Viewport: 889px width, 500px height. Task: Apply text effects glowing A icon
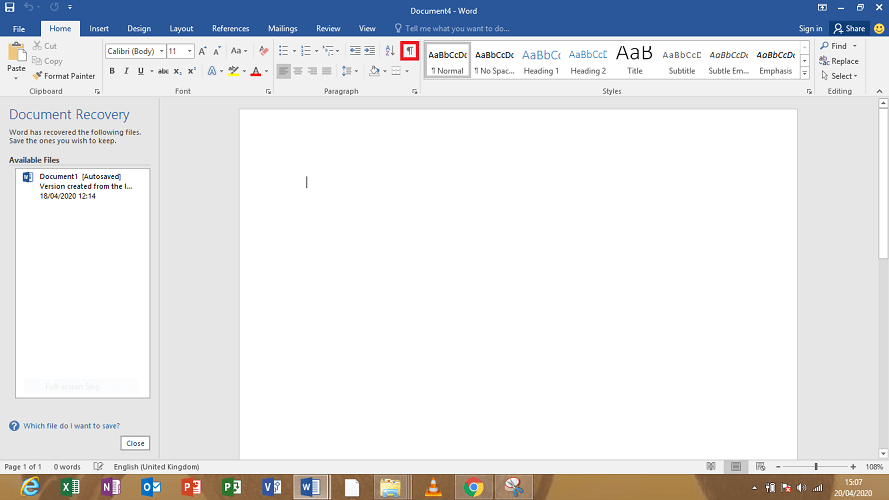(x=211, y=71)
